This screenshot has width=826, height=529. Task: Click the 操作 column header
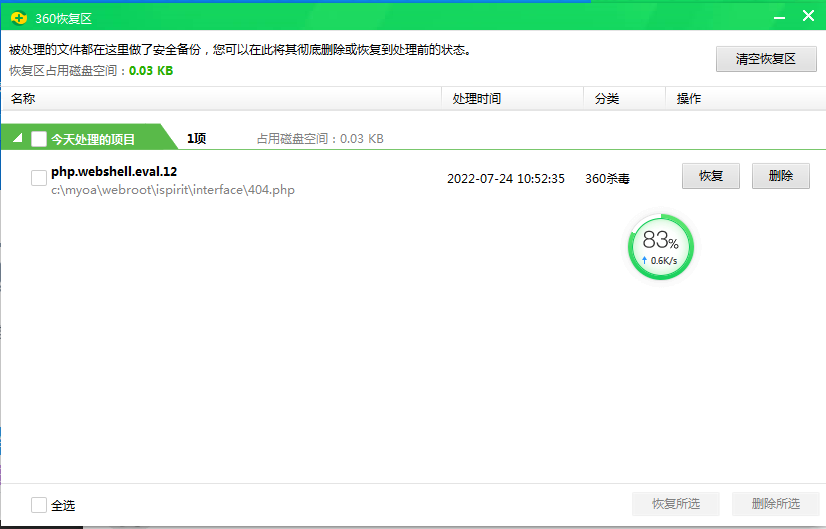(x=745, y=99)
